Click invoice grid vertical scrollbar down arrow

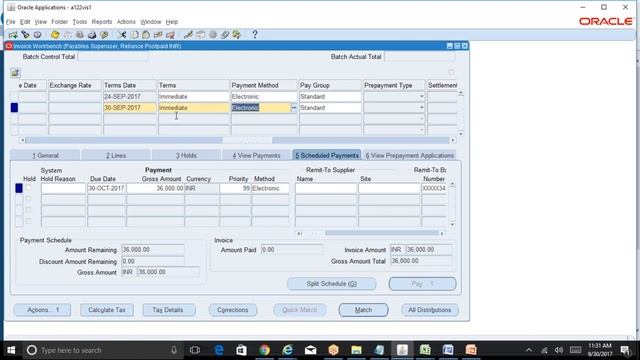click(x=461, y=133)
